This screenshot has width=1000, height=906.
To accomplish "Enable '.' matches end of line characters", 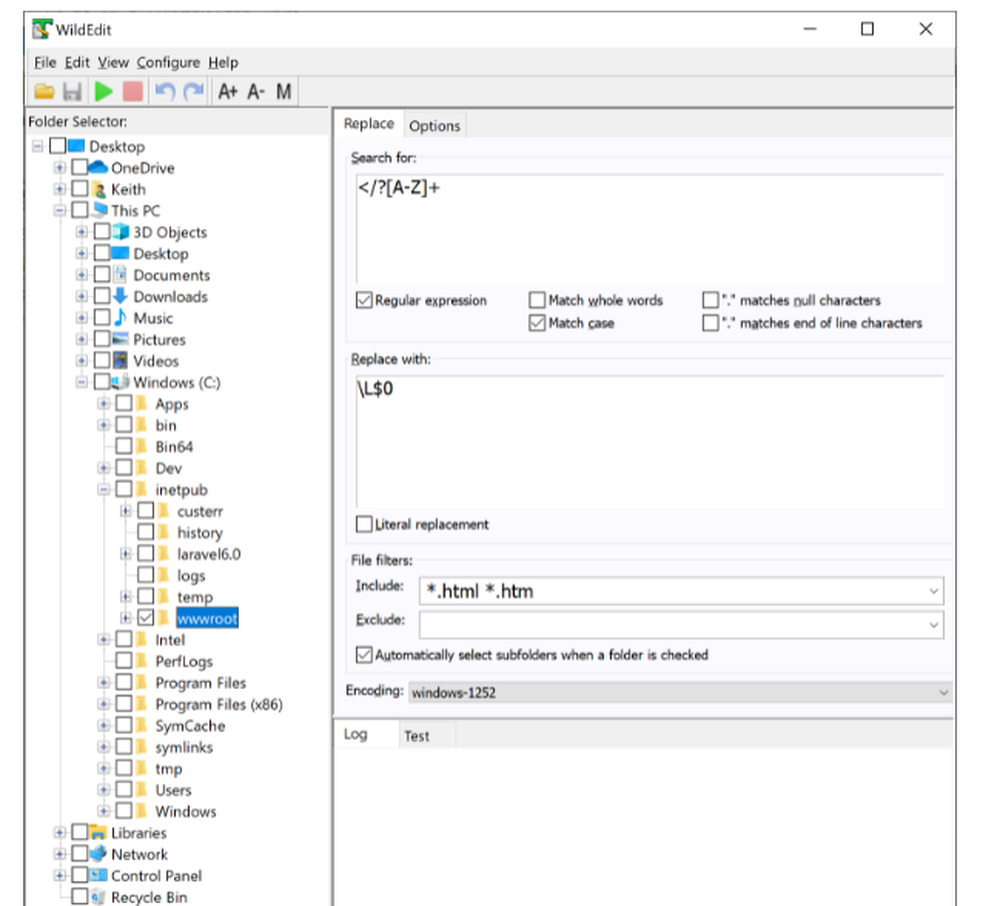I will (x=710, y=323).
